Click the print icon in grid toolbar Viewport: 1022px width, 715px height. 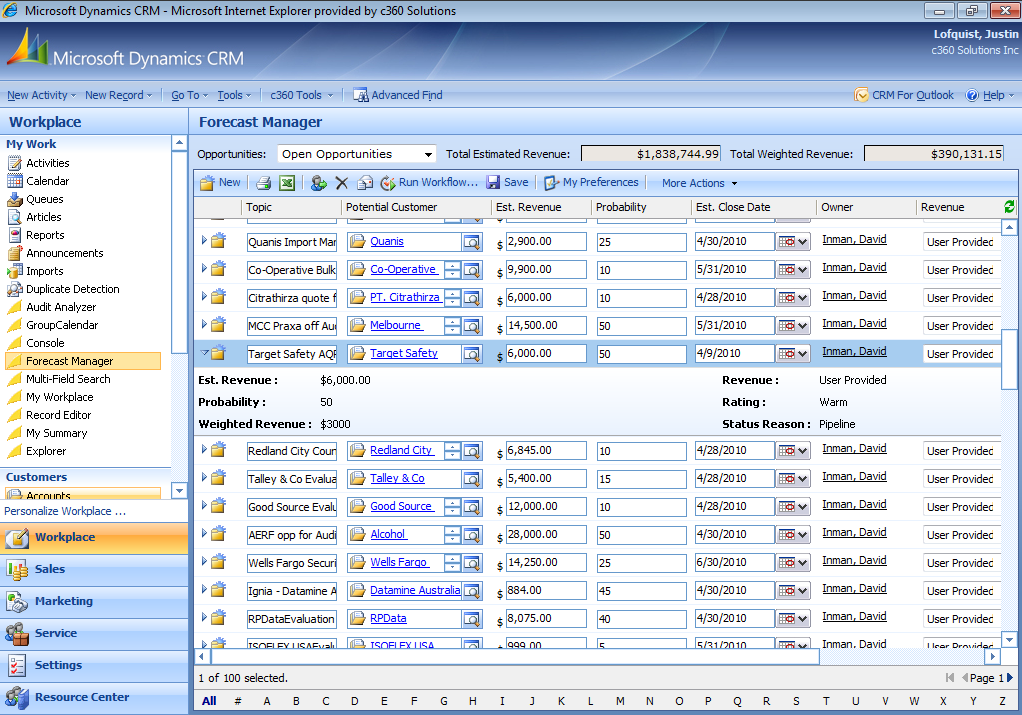(263, 183)
